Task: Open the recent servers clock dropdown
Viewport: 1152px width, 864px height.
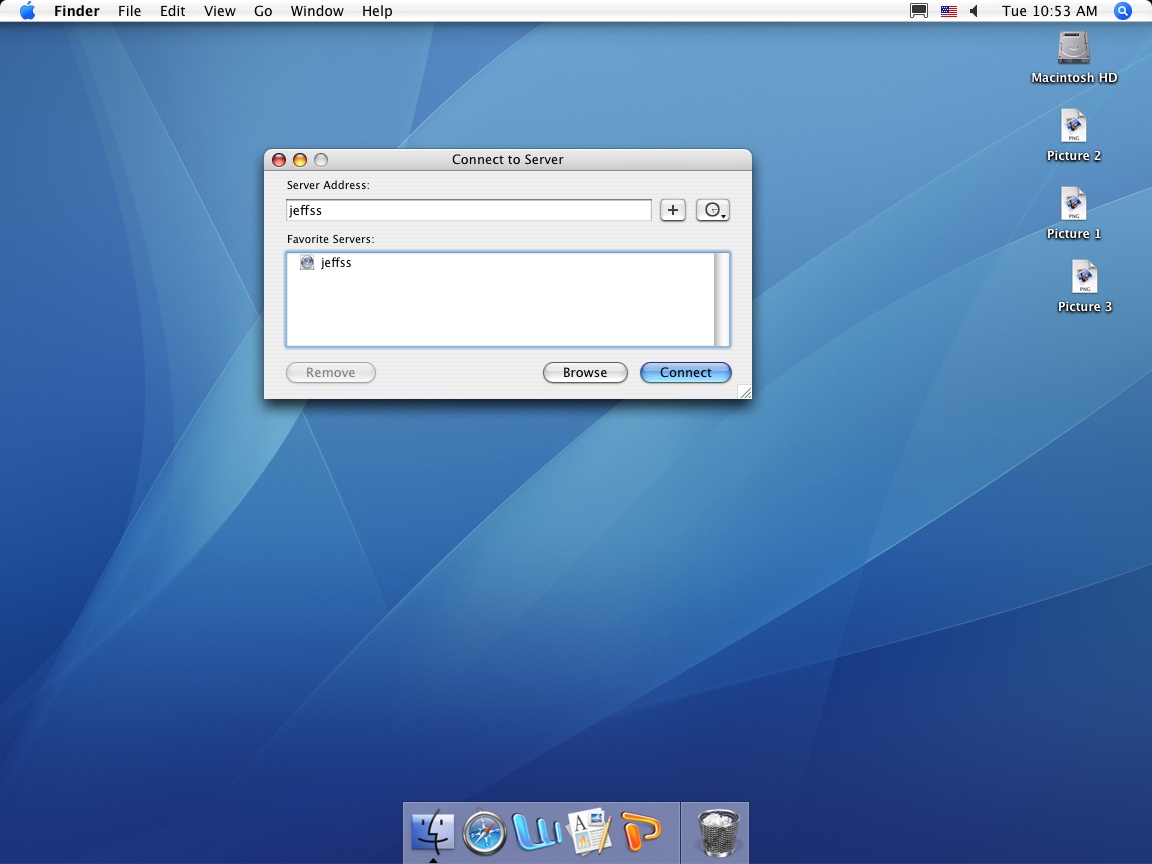Action: click(712, 210)
